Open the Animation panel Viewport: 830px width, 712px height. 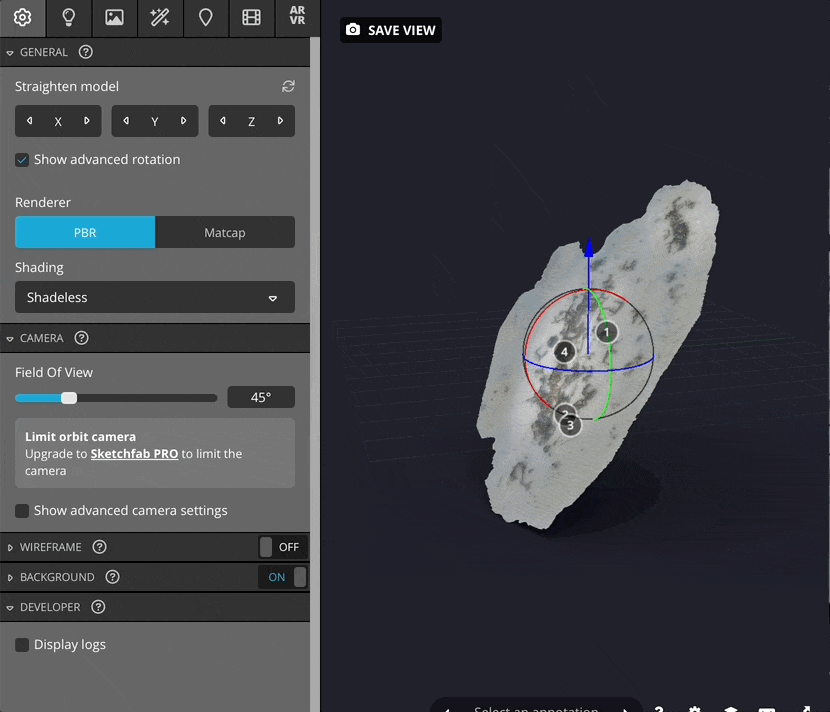[251, 18]
